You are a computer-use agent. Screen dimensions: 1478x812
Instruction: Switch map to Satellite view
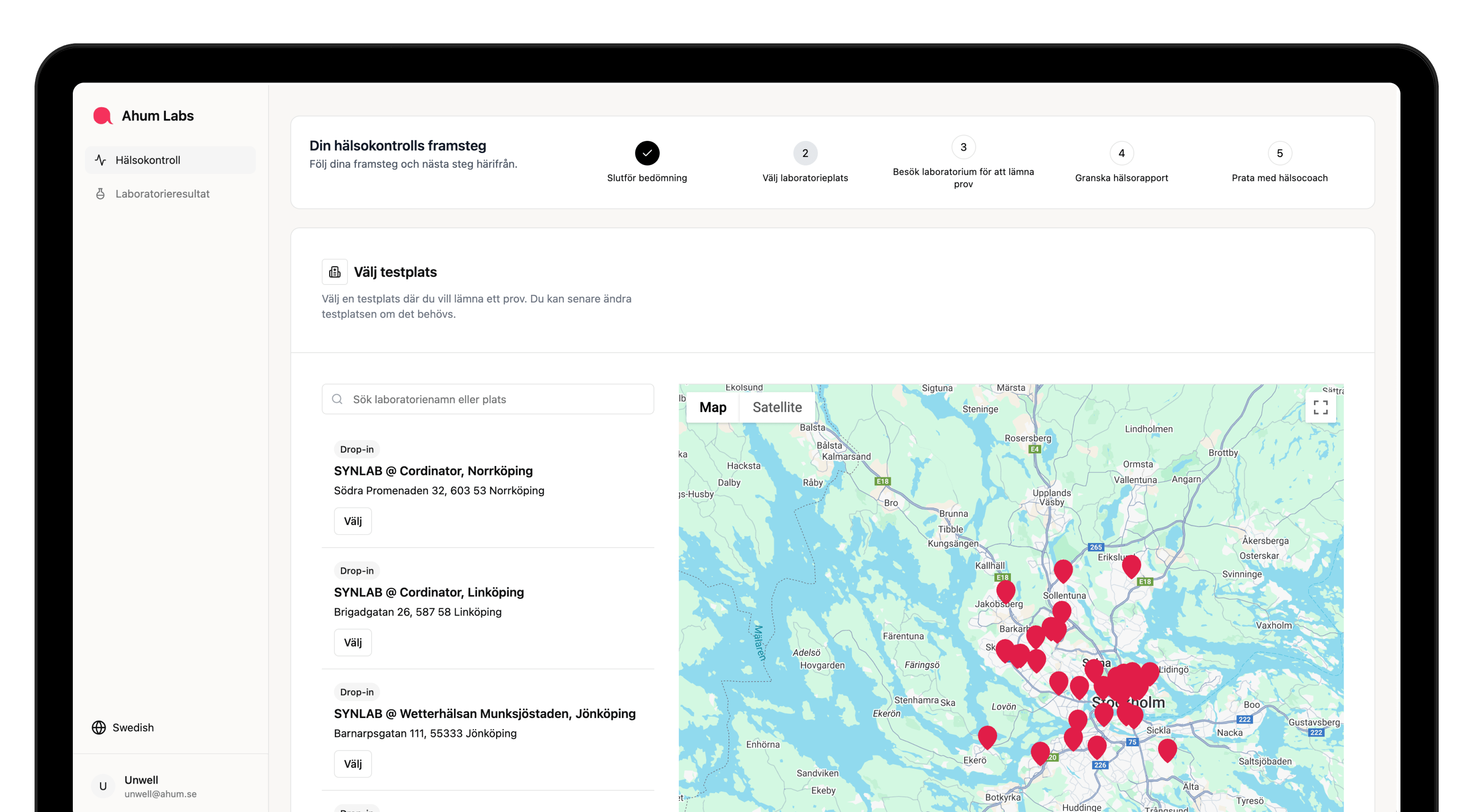[x=777, y=407]
